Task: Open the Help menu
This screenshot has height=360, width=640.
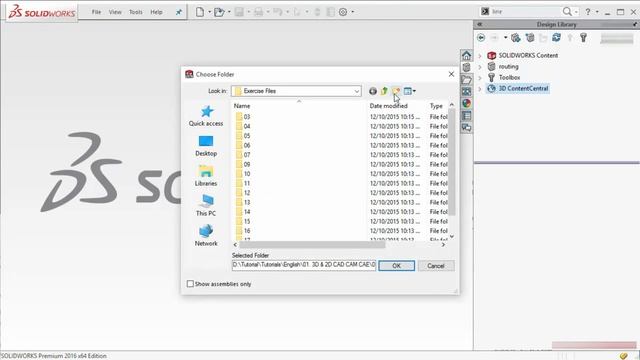Action: (156, 12)
